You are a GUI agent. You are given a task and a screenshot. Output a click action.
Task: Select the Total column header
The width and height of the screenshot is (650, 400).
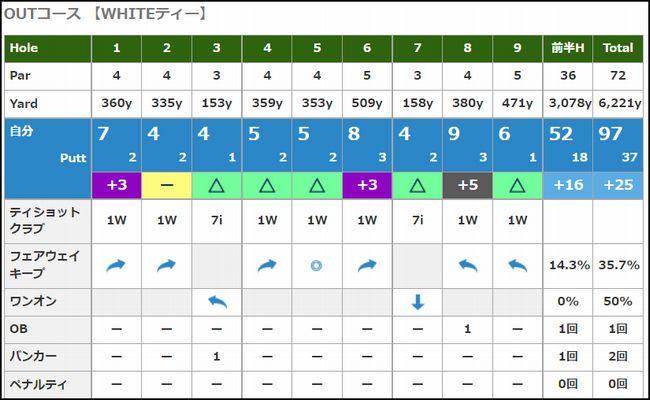(619, 48)
